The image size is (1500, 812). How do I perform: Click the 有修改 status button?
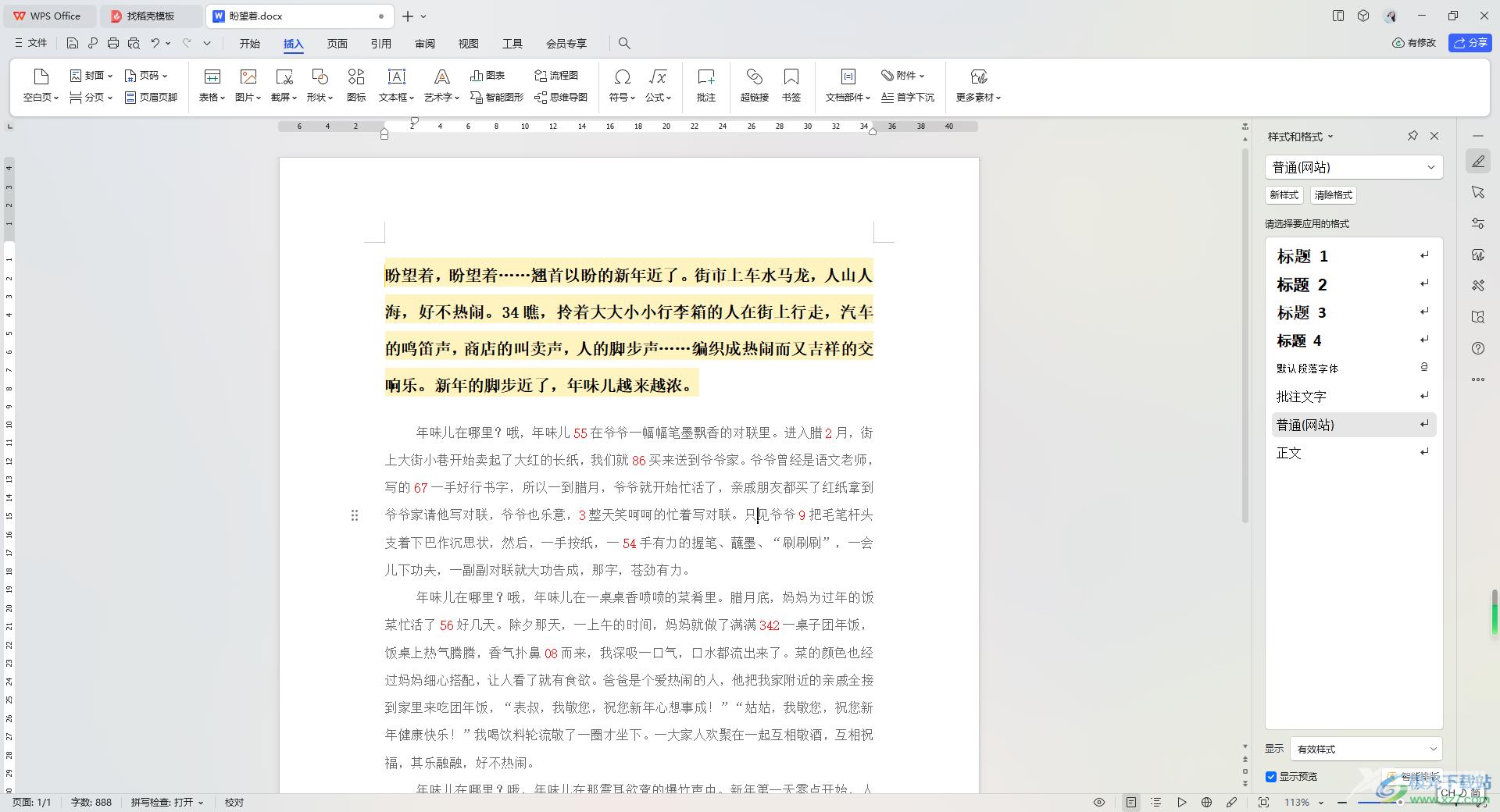coord(1415,43)
